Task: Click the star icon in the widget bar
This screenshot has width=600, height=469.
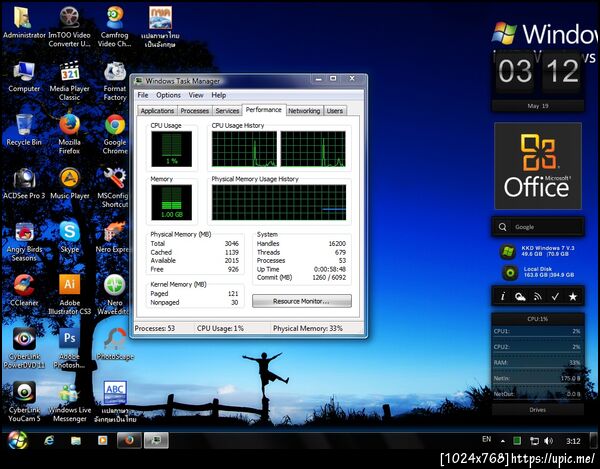Action: [572, 297]
